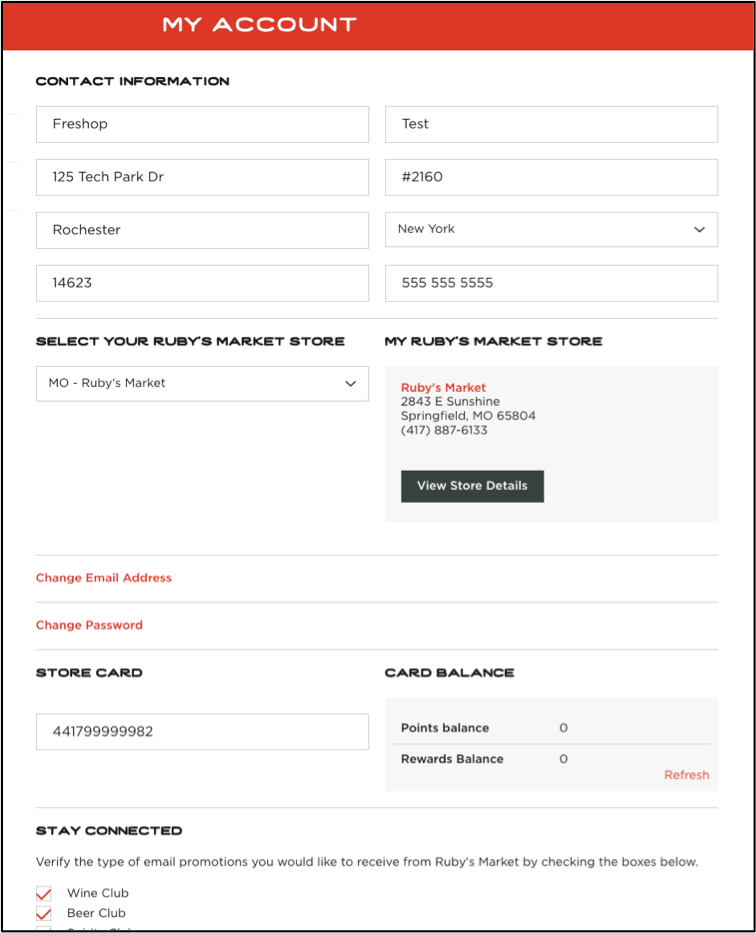Uncheck the Wine Club checkbox

point(44,894)
